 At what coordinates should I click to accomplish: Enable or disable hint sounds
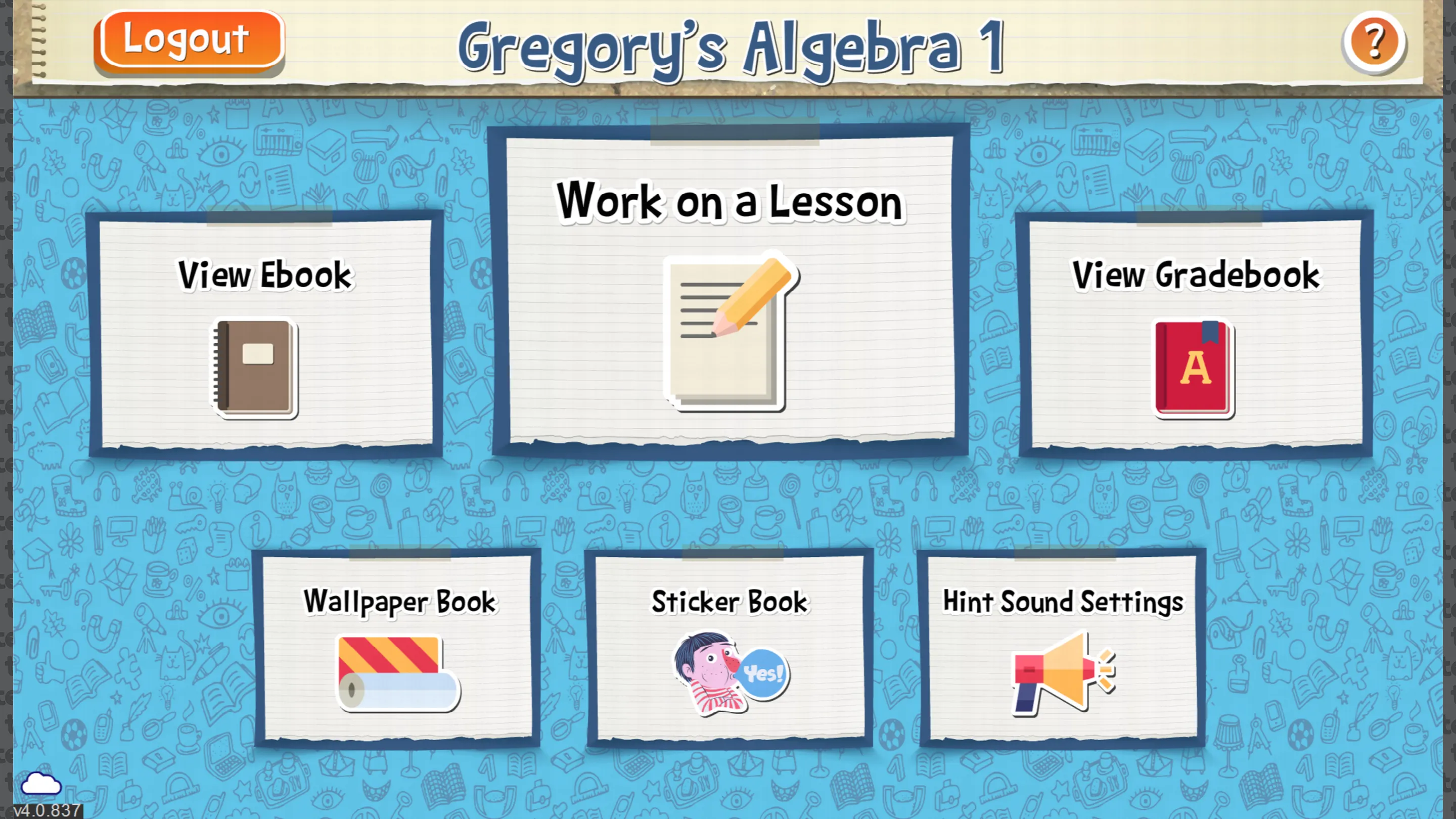tap(1061, 650)
